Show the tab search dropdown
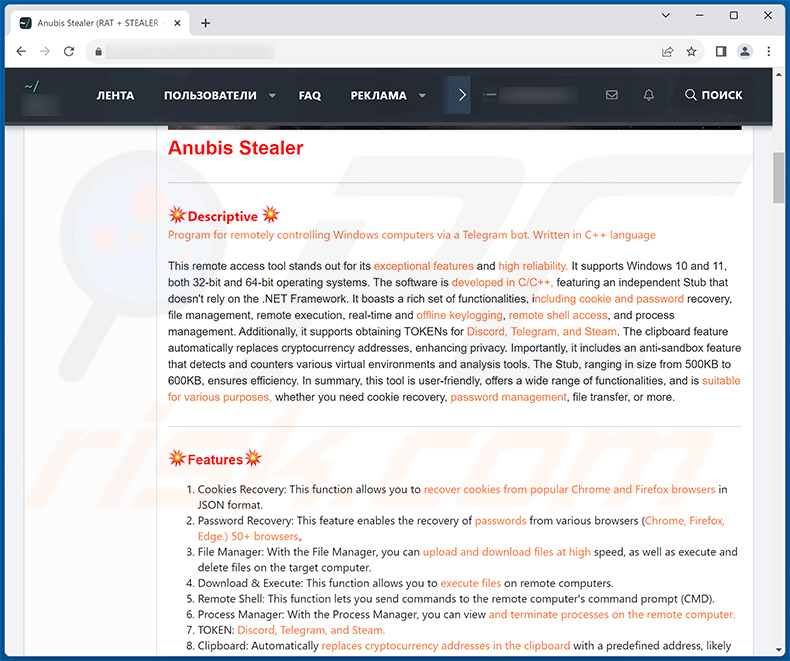This screenshot has width=790, height=661. pyautogui.click(x=666, y=16)
